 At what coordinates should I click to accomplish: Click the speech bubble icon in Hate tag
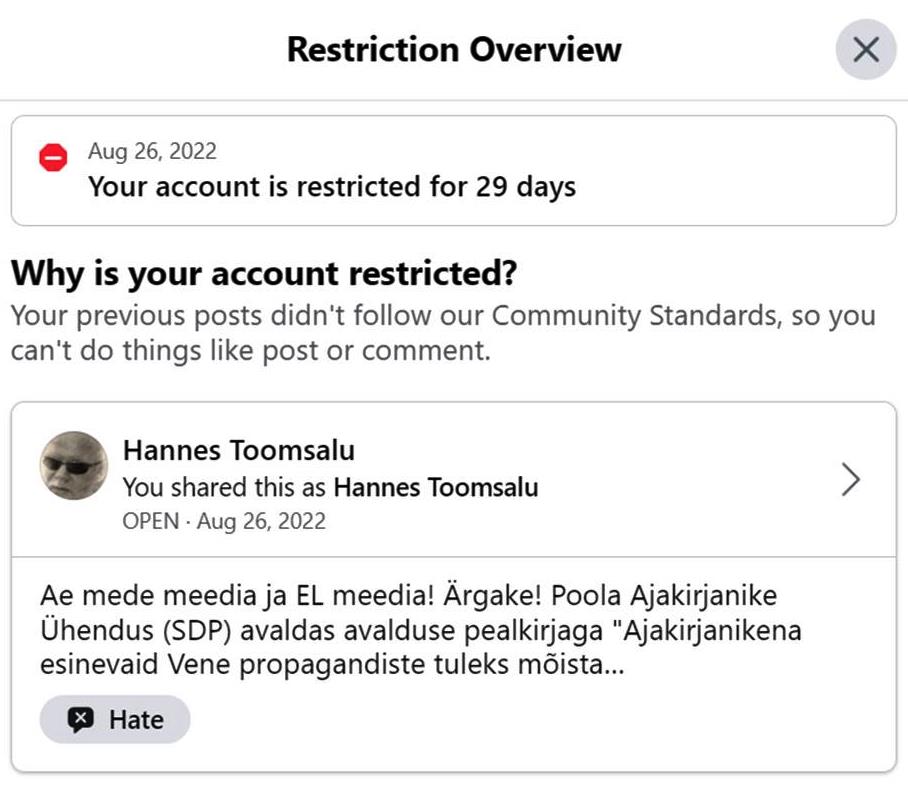point(82,719)
